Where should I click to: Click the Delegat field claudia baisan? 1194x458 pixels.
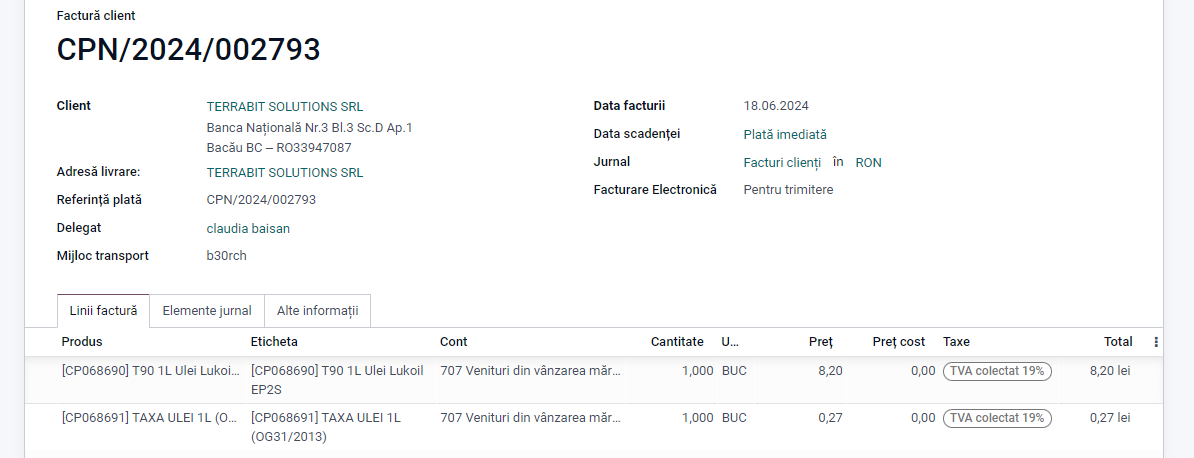click(x=248, y=228)
